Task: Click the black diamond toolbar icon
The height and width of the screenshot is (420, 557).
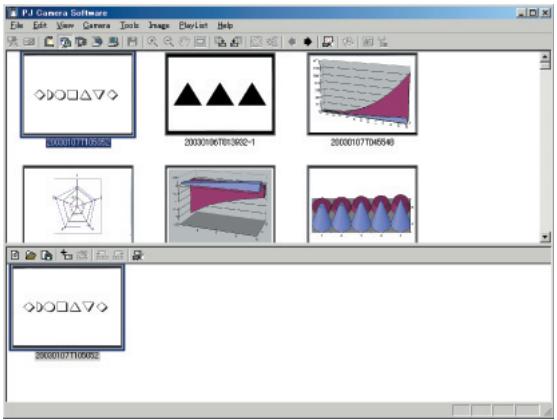Action: point(308,42)
